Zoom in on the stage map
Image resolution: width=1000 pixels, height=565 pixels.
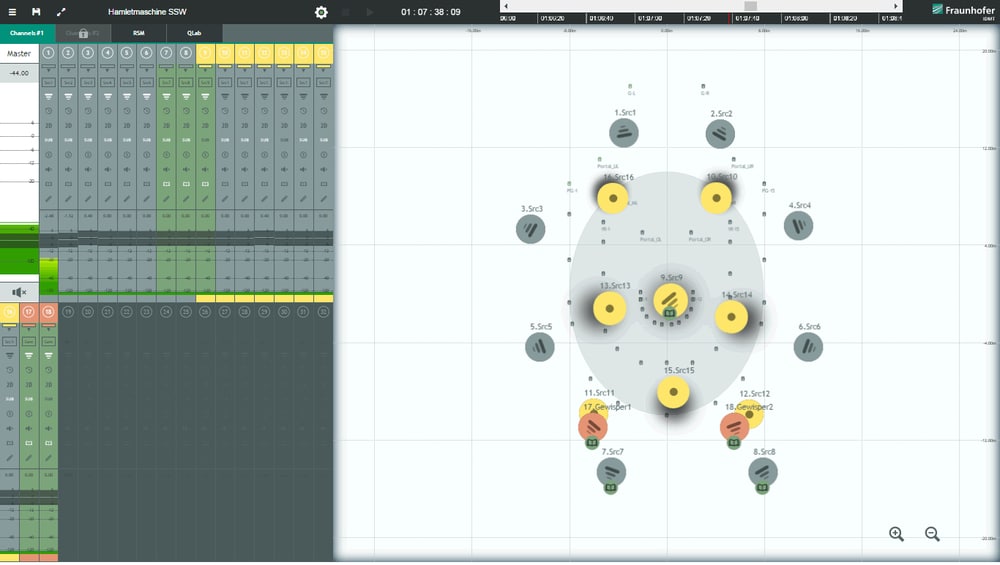click(x=896, y=534)
